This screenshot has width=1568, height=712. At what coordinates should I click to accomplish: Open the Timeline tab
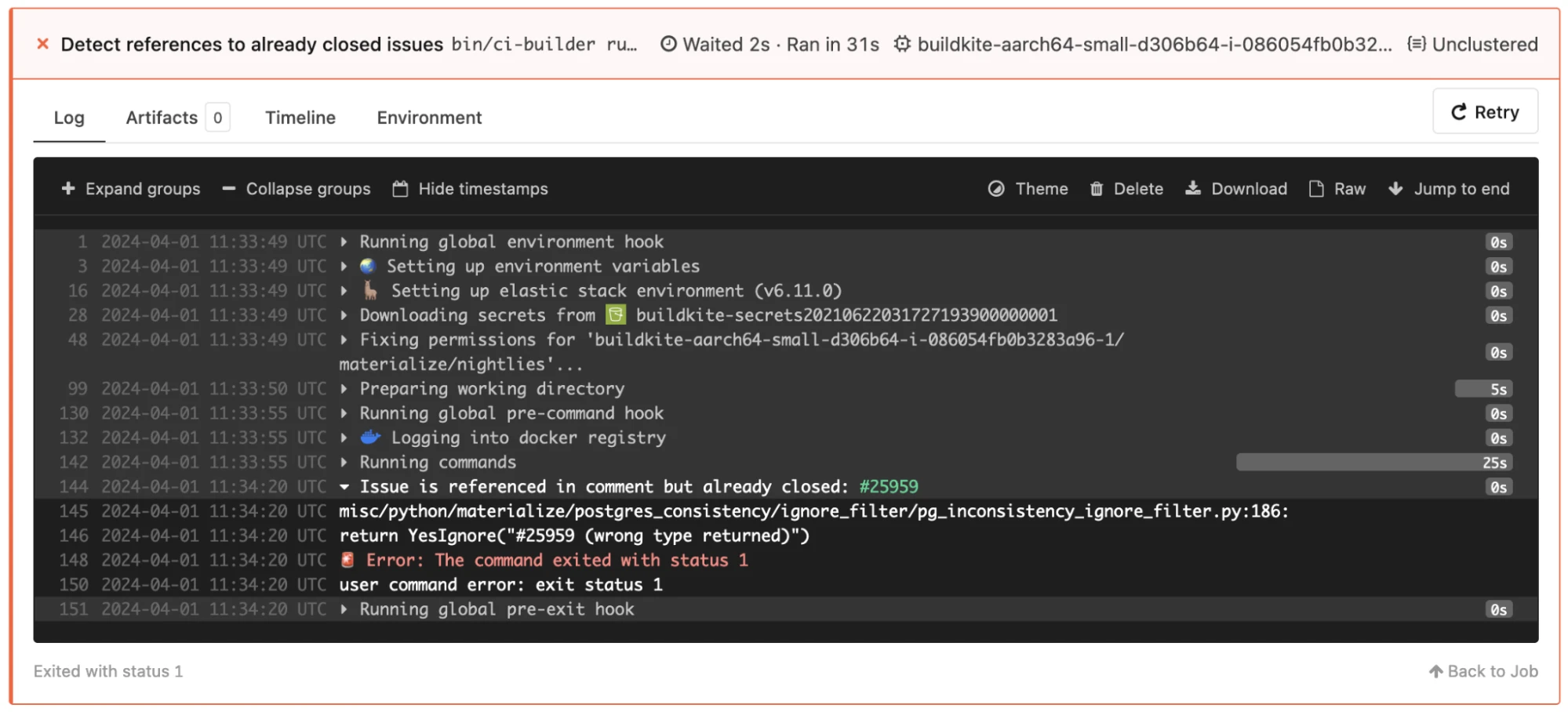tap(300, 118)
